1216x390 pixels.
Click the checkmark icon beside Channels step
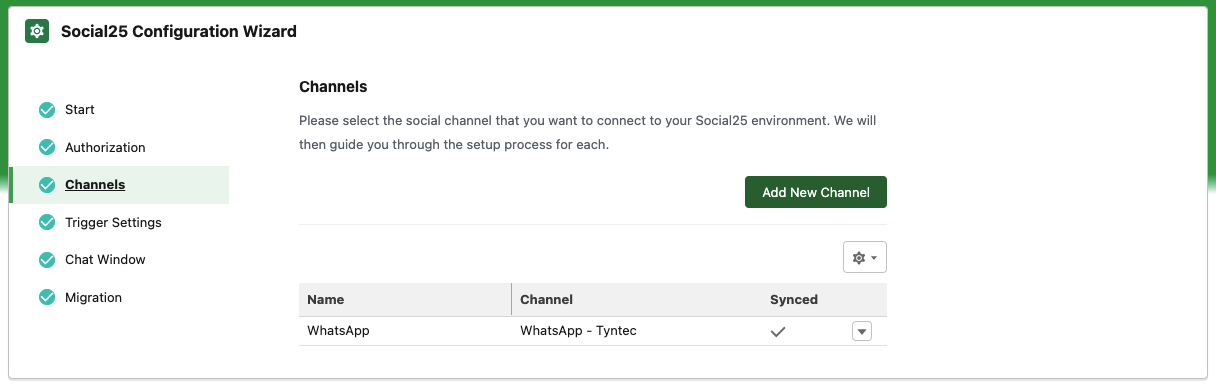[46, 185]
